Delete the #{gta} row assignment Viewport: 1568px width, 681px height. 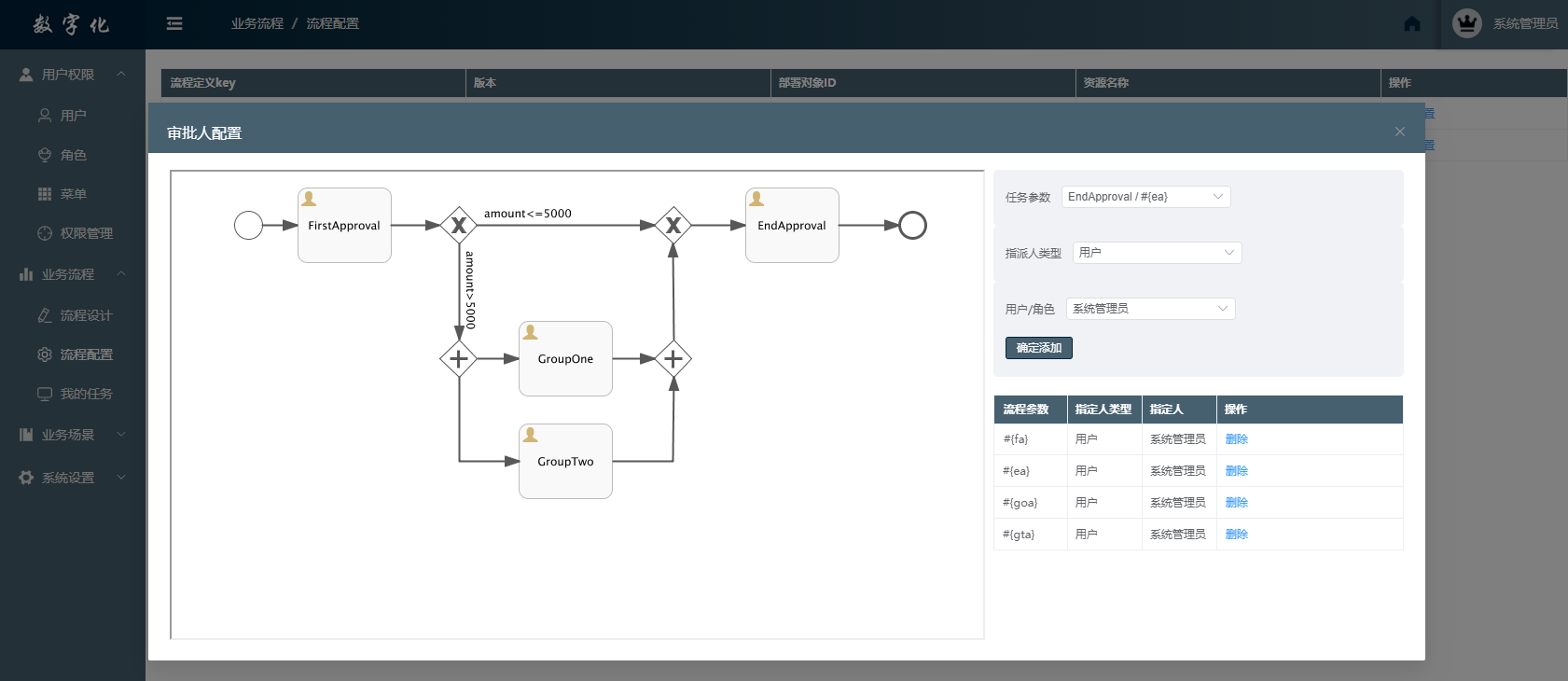[x=1236, y=535]
